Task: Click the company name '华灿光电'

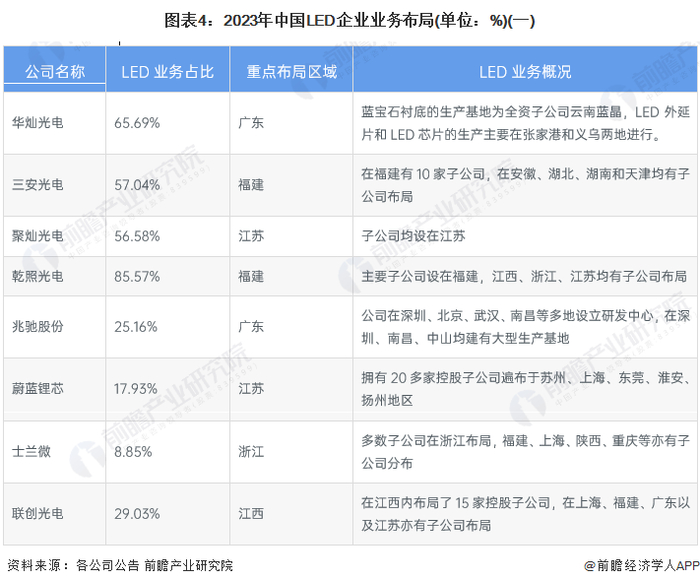Action: click(x=38, y=123)
